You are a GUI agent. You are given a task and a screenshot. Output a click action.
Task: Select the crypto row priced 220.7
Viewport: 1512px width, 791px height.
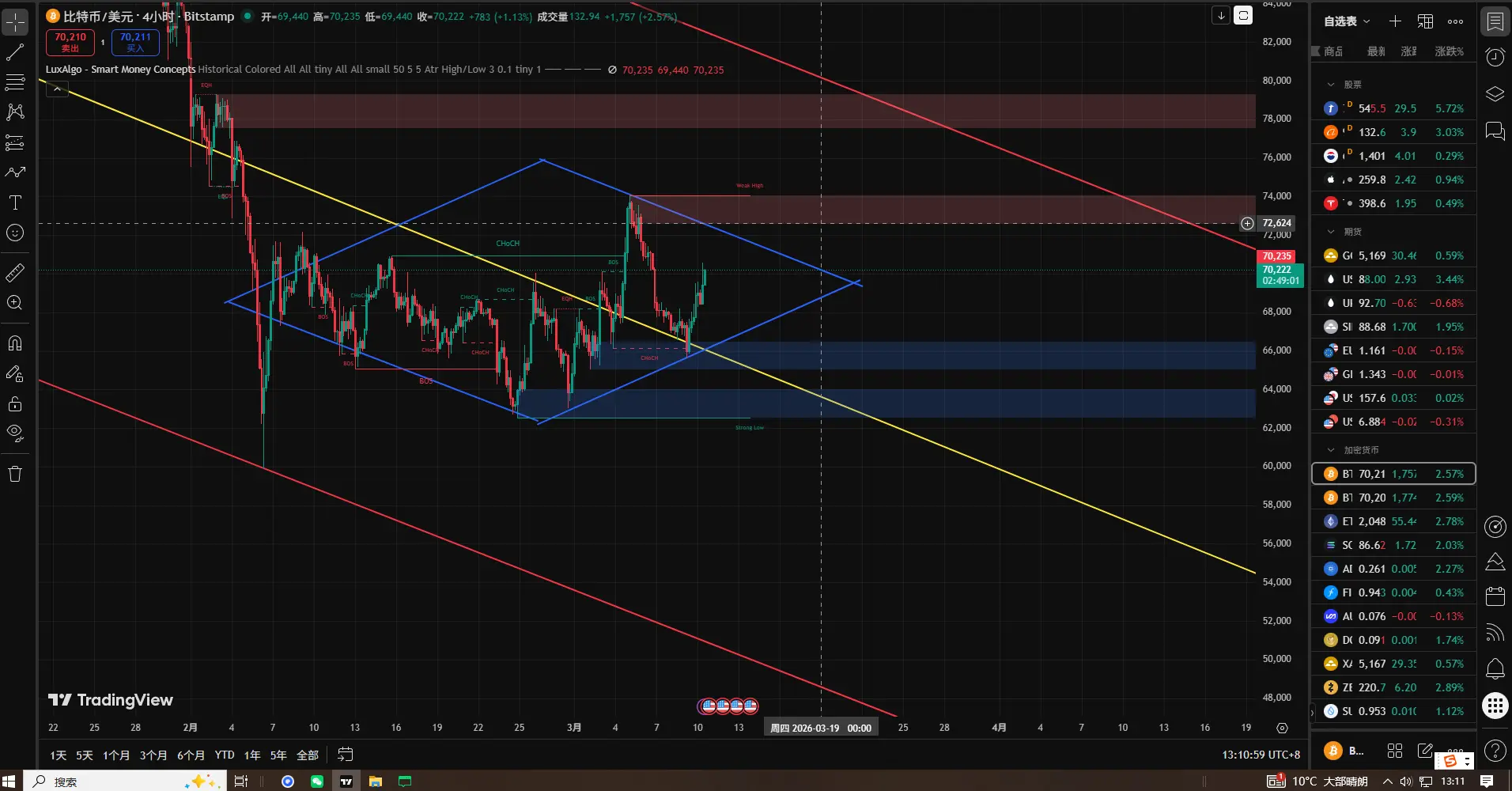[1393, 687]
